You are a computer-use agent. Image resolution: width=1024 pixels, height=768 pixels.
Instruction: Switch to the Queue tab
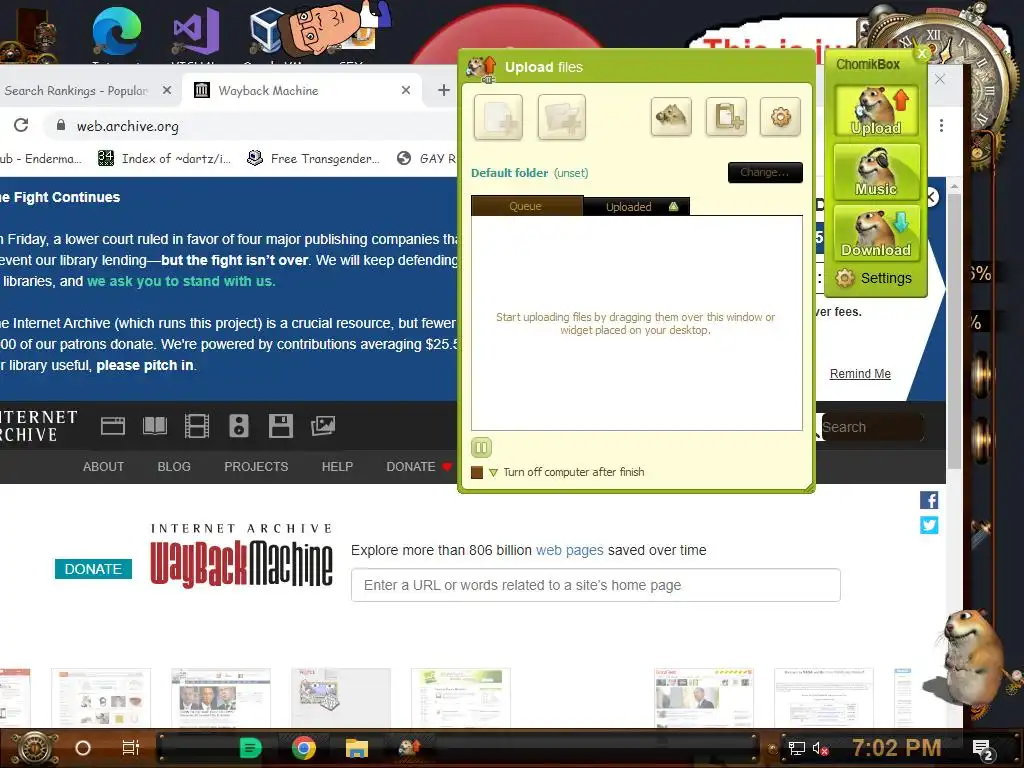526,206
